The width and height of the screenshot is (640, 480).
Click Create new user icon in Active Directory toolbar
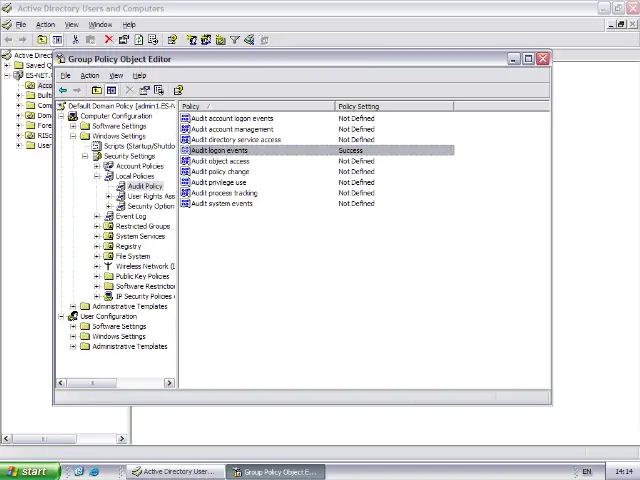click(191, 40)
